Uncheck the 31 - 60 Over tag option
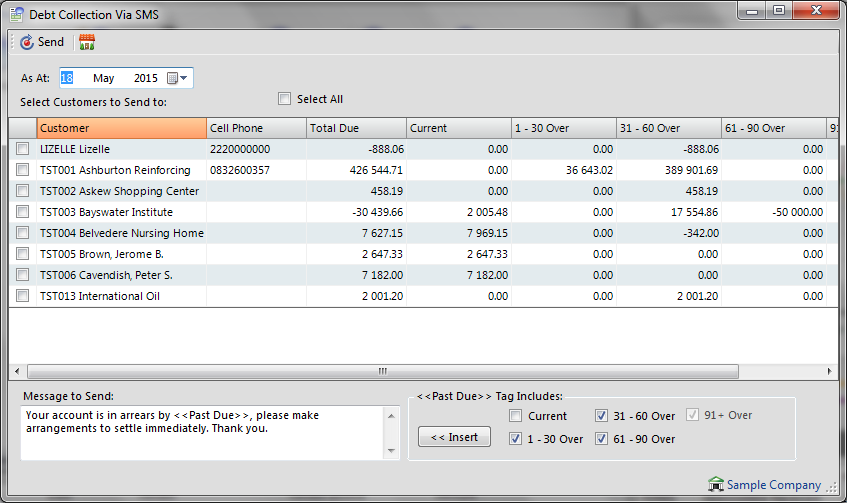847x503 pixels. point(601,416)
